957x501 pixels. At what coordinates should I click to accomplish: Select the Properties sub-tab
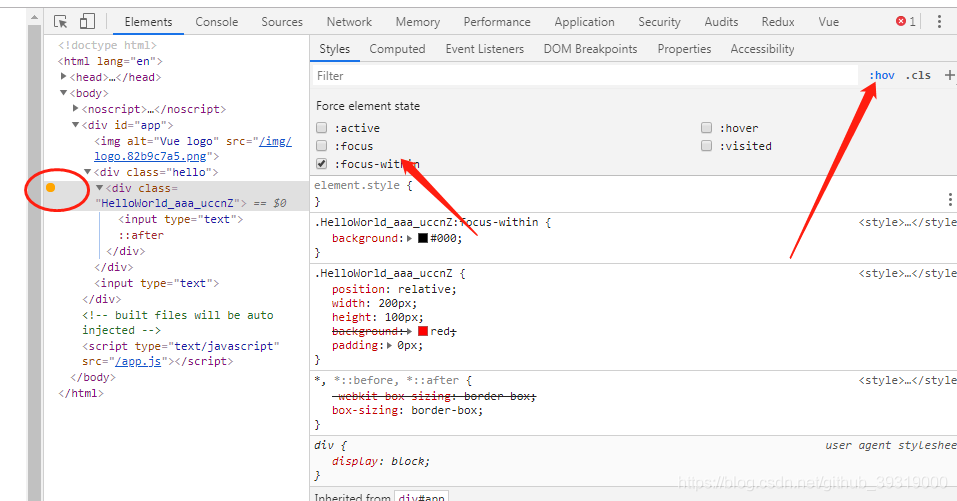684,49
